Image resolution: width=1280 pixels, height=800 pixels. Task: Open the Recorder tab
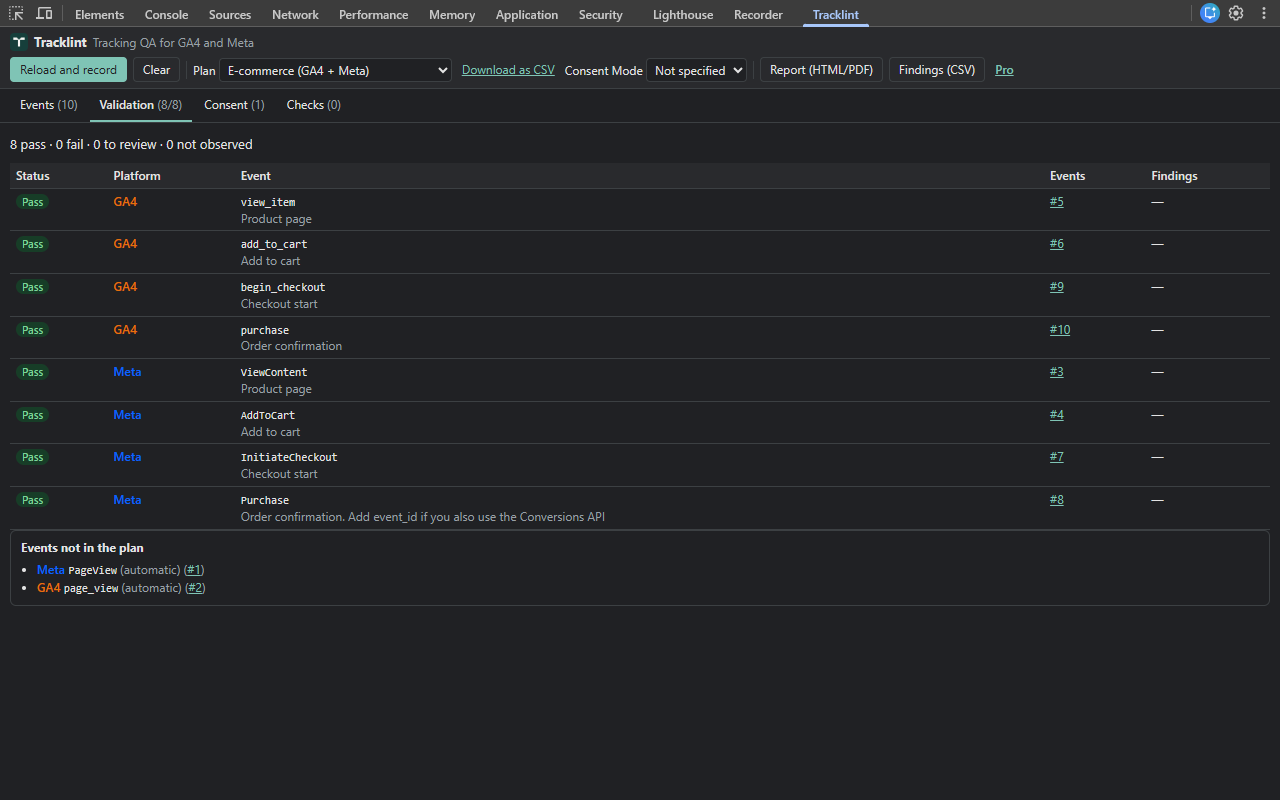coord(759,15)
